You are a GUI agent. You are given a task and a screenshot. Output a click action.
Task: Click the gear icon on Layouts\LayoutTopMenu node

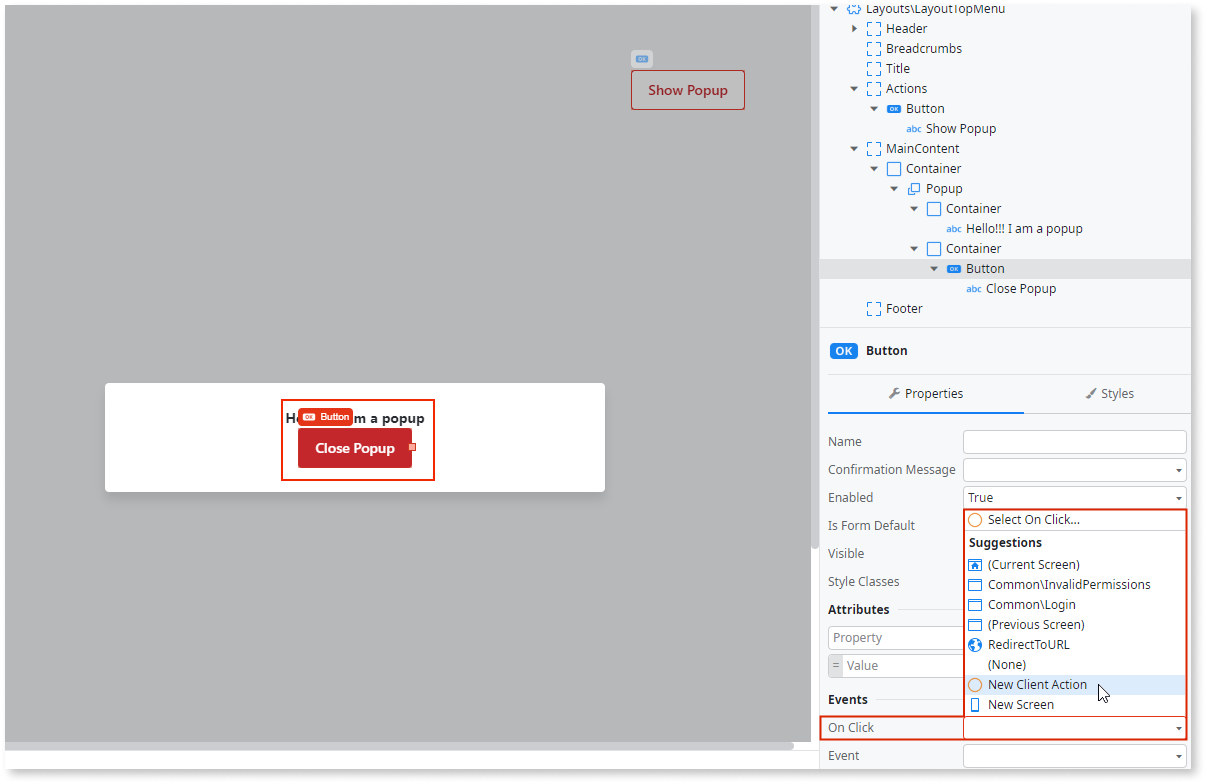click(x=852, y=9)
